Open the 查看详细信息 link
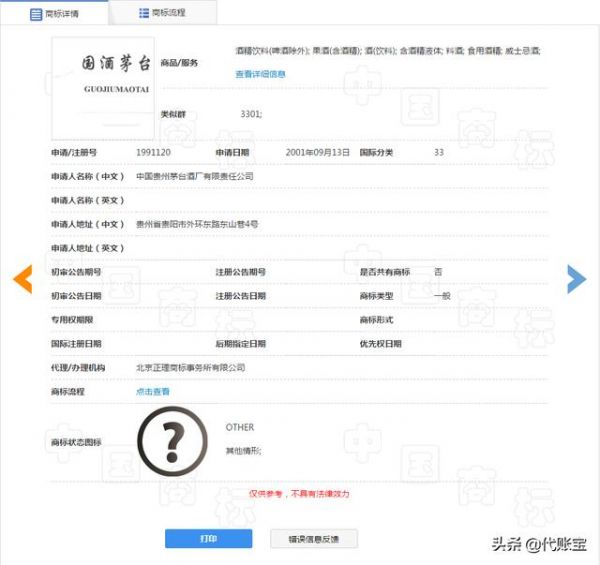 (260, 74)
